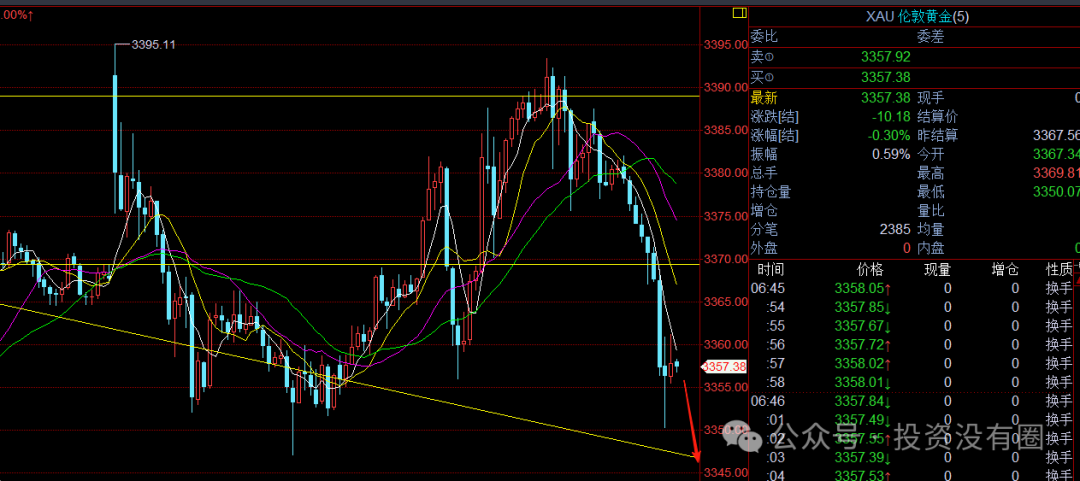Select the XAU 伦敦黄金(5) title
This screenshot has height=481, width=1080.
coord(917,17)
